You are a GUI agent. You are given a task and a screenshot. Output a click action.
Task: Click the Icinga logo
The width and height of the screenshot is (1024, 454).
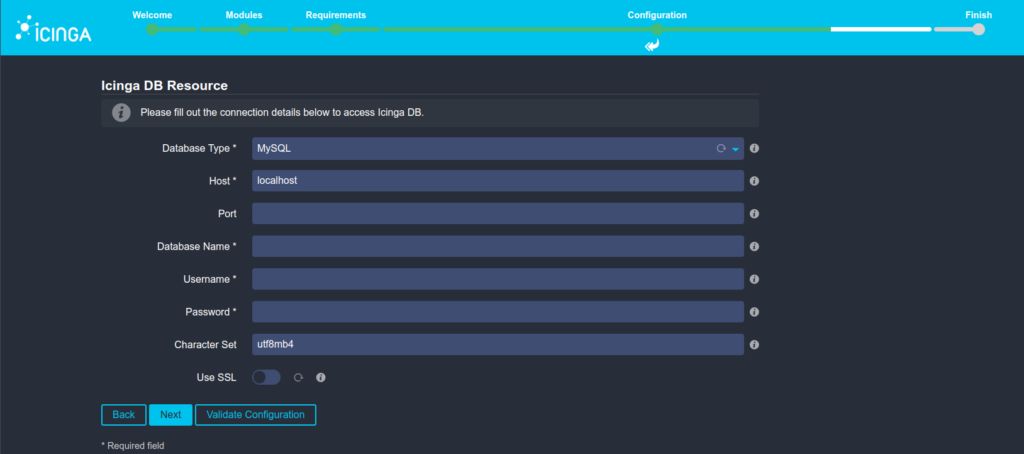[54, 30]
